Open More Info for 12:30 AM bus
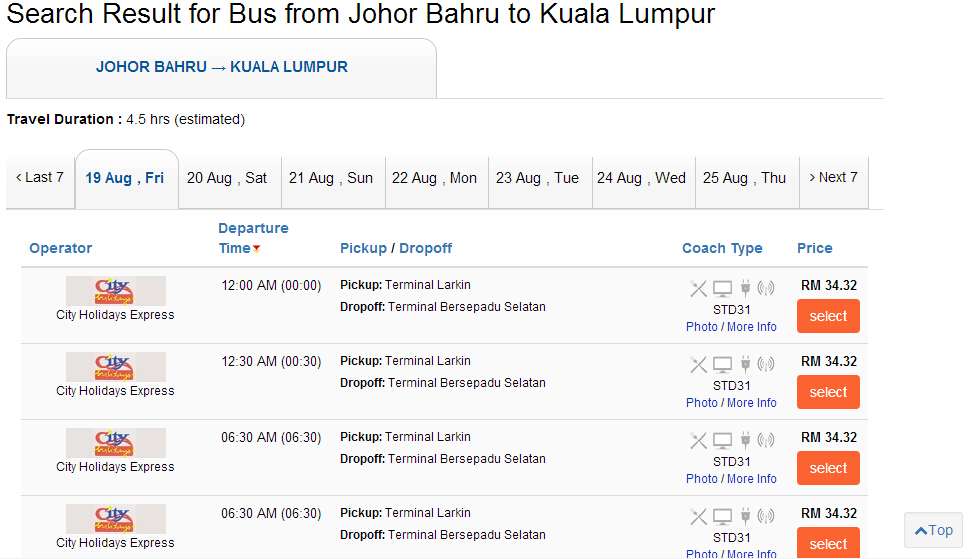Viewport: 972px width, 559px height. (x=751, y=403)
